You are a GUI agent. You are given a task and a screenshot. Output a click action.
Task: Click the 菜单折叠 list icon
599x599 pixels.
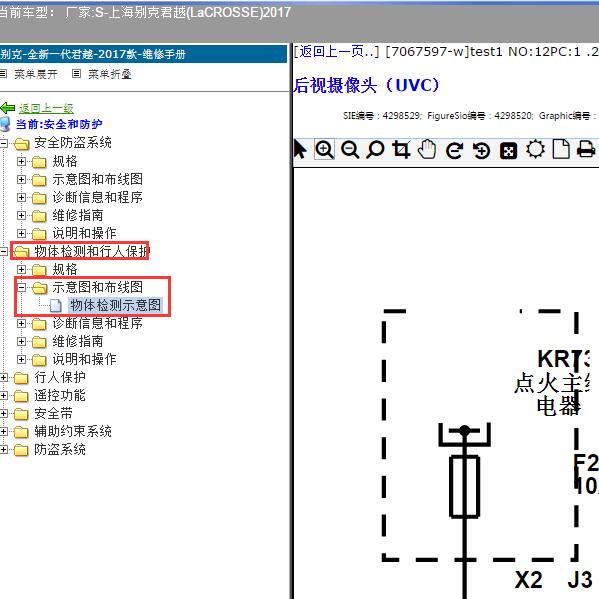76,73
